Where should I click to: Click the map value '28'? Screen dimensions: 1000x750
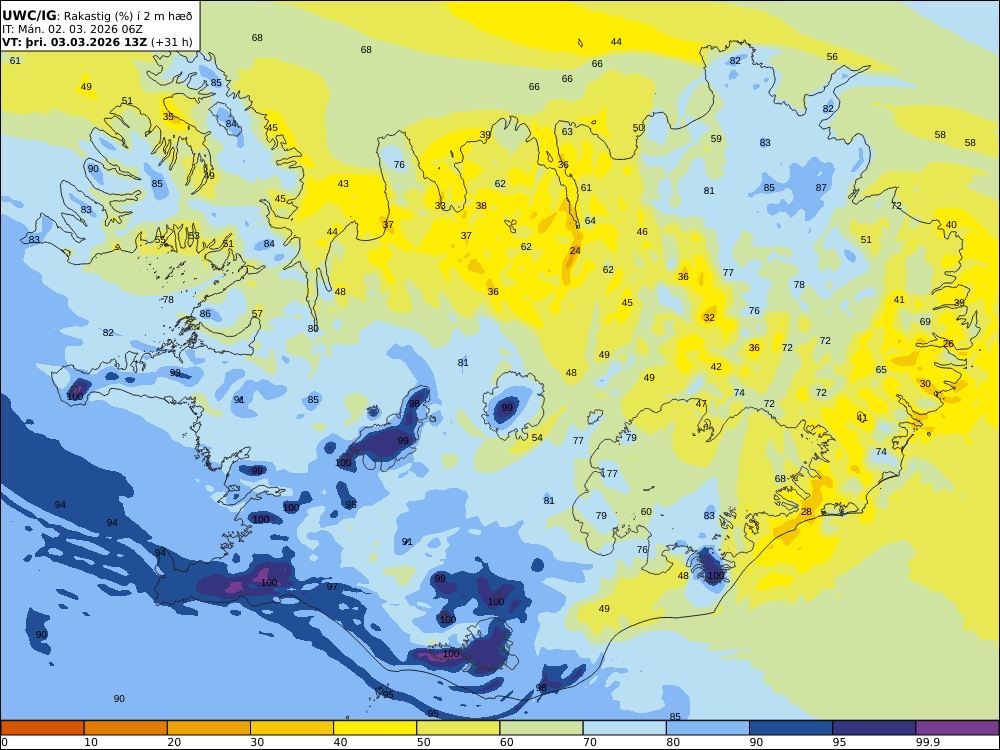tap(806, 511)
